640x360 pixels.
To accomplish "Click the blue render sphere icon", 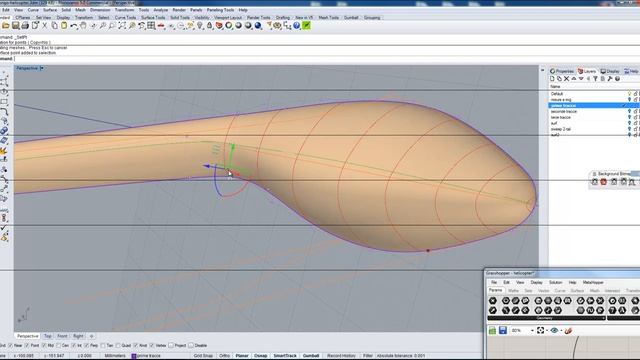I will 258,26.
